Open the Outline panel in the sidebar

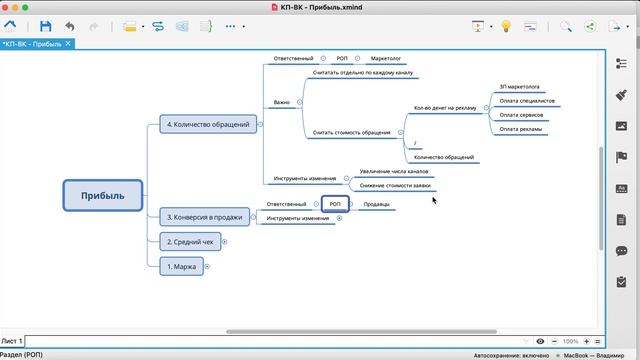pyautogui.click(x=621, y=63)
